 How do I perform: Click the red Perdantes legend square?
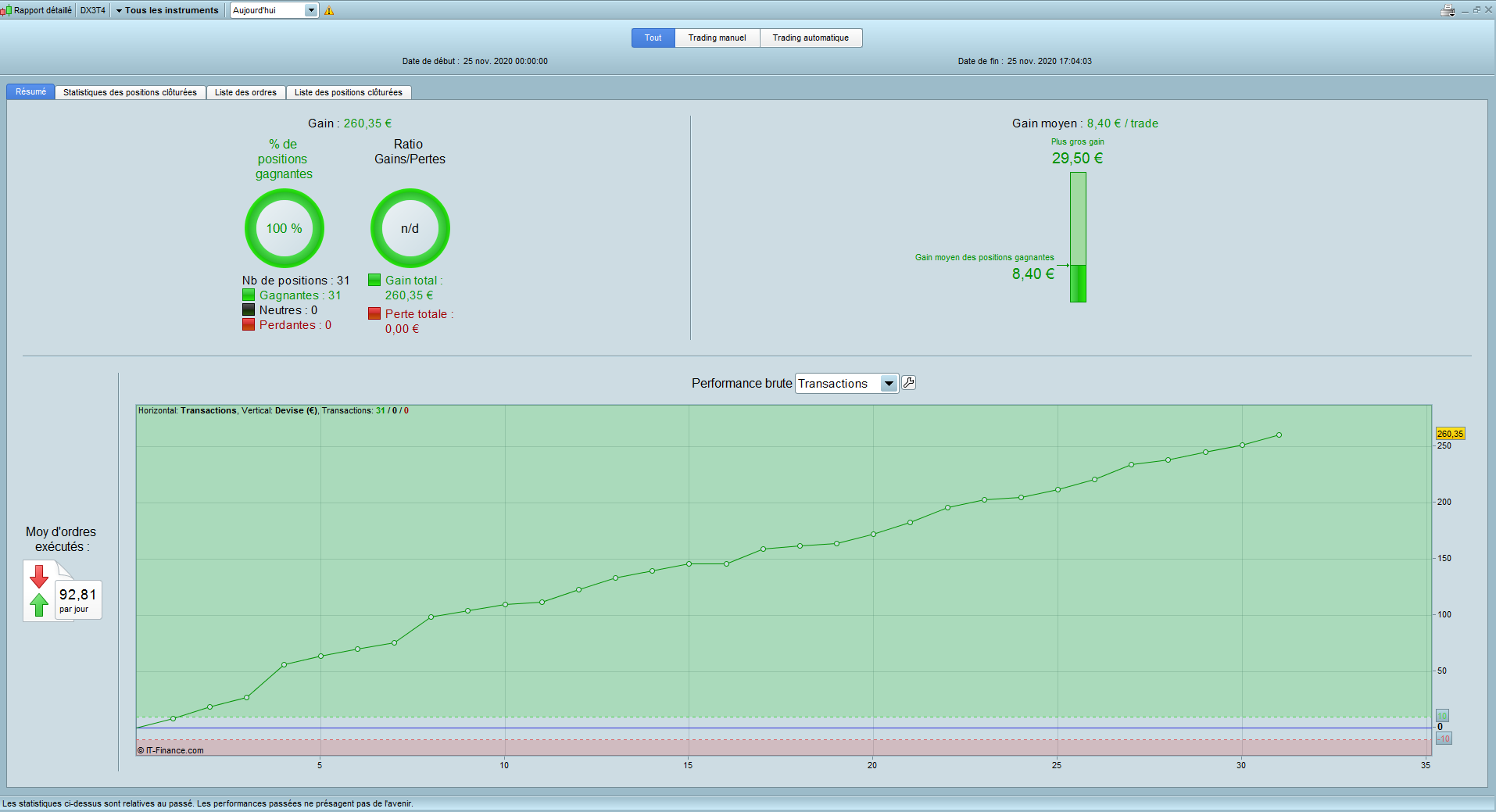249,325
